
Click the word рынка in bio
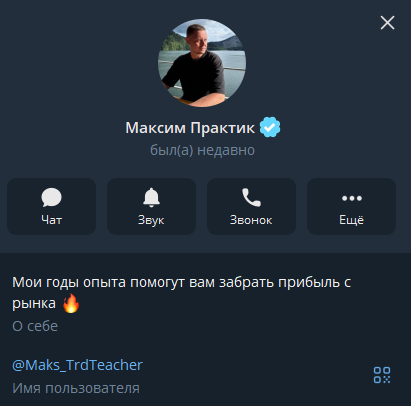34,304
